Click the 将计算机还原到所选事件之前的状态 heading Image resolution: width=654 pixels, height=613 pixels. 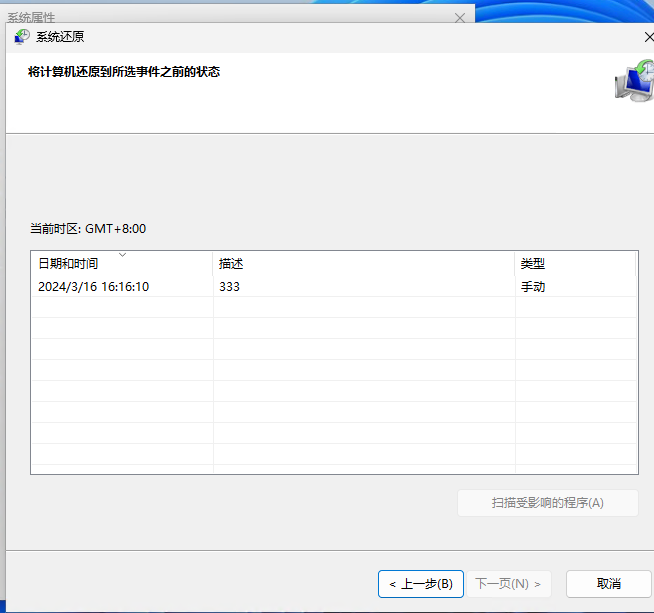(124, 72)
